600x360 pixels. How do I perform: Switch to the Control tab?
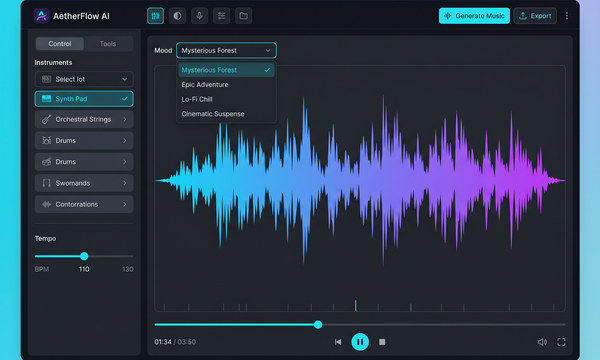[x=60, y=44]
